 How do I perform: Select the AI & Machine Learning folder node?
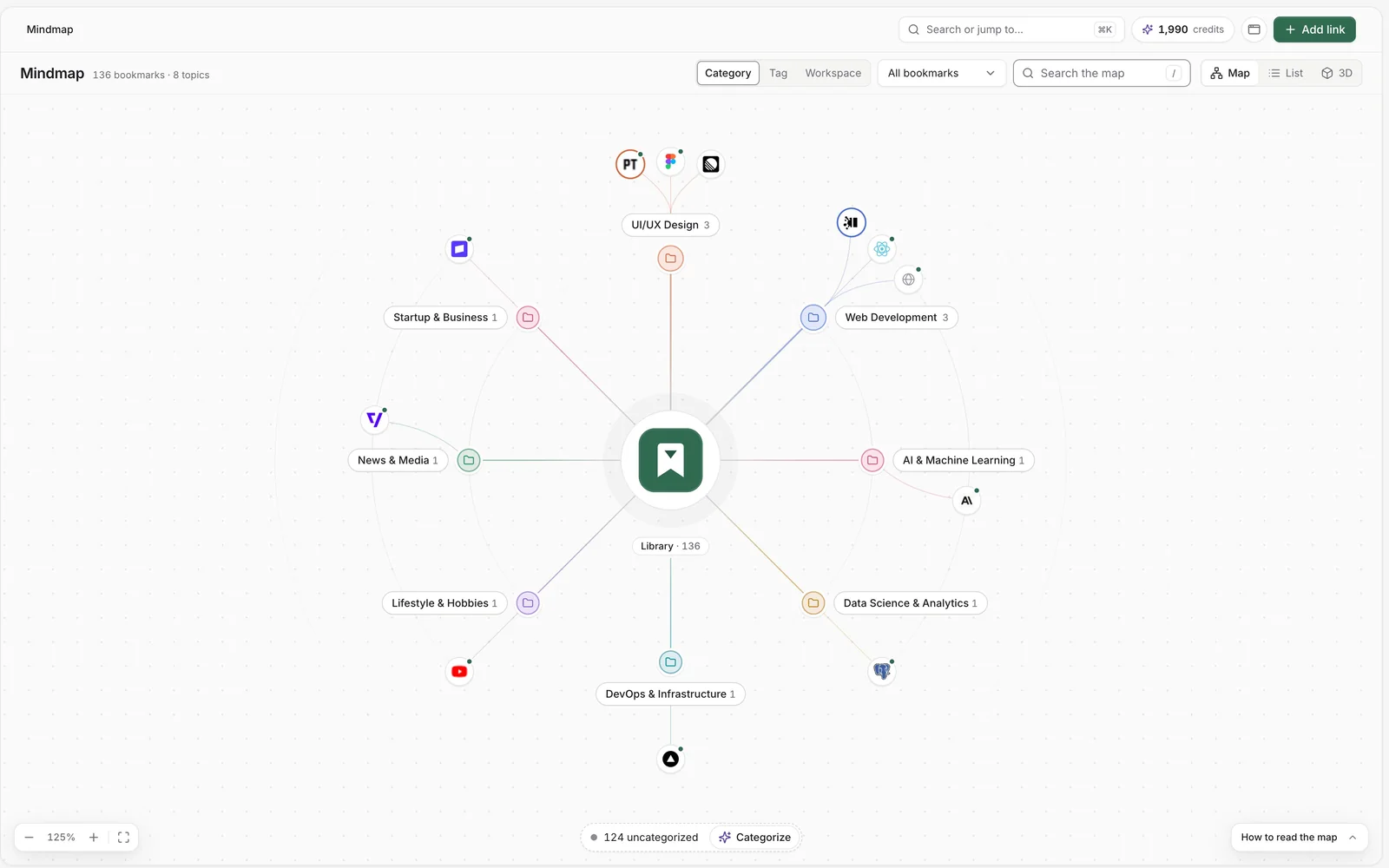pos(872,460)
